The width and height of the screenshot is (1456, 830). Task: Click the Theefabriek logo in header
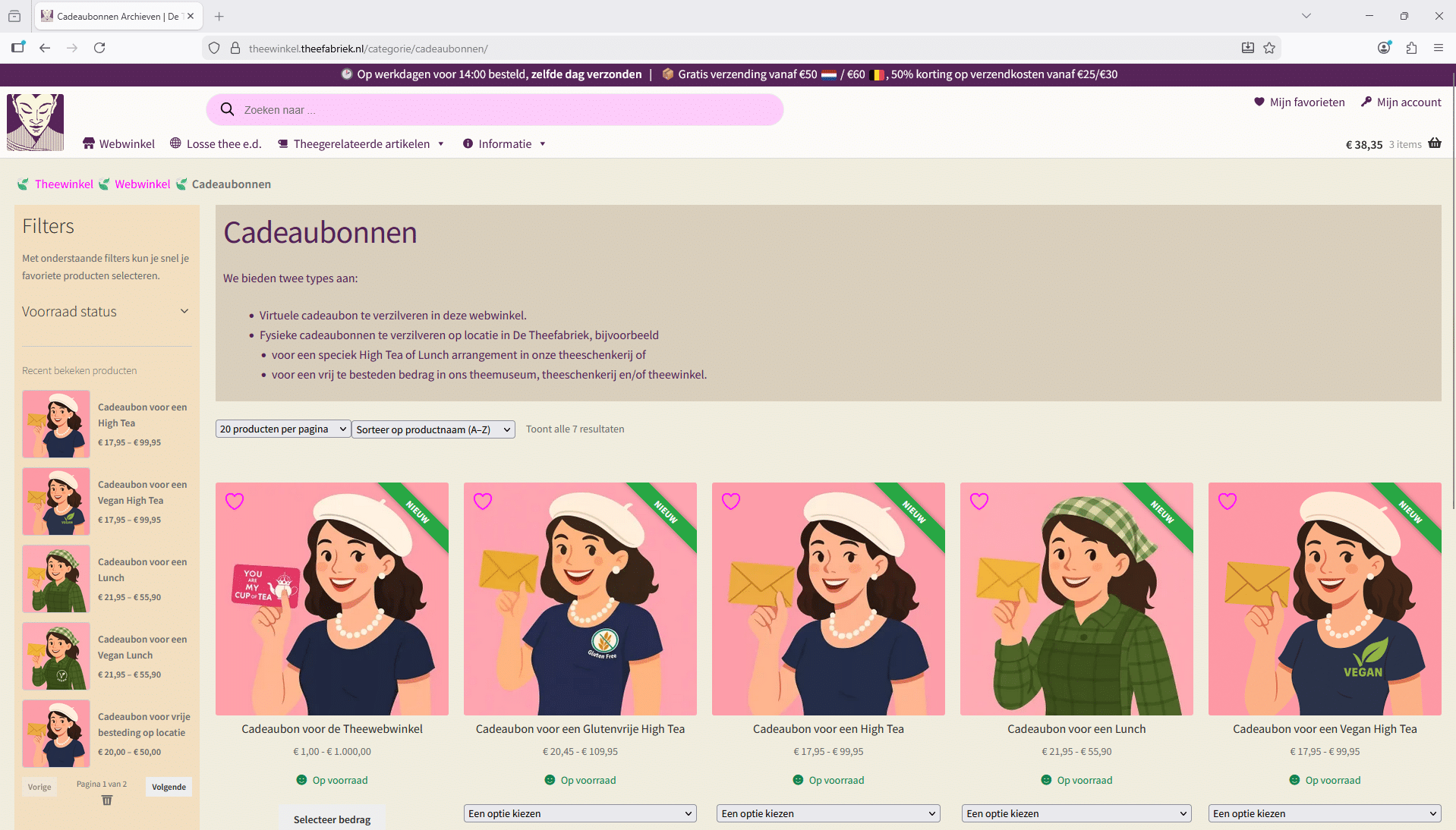pyautogui.click(x=35, y=122)
